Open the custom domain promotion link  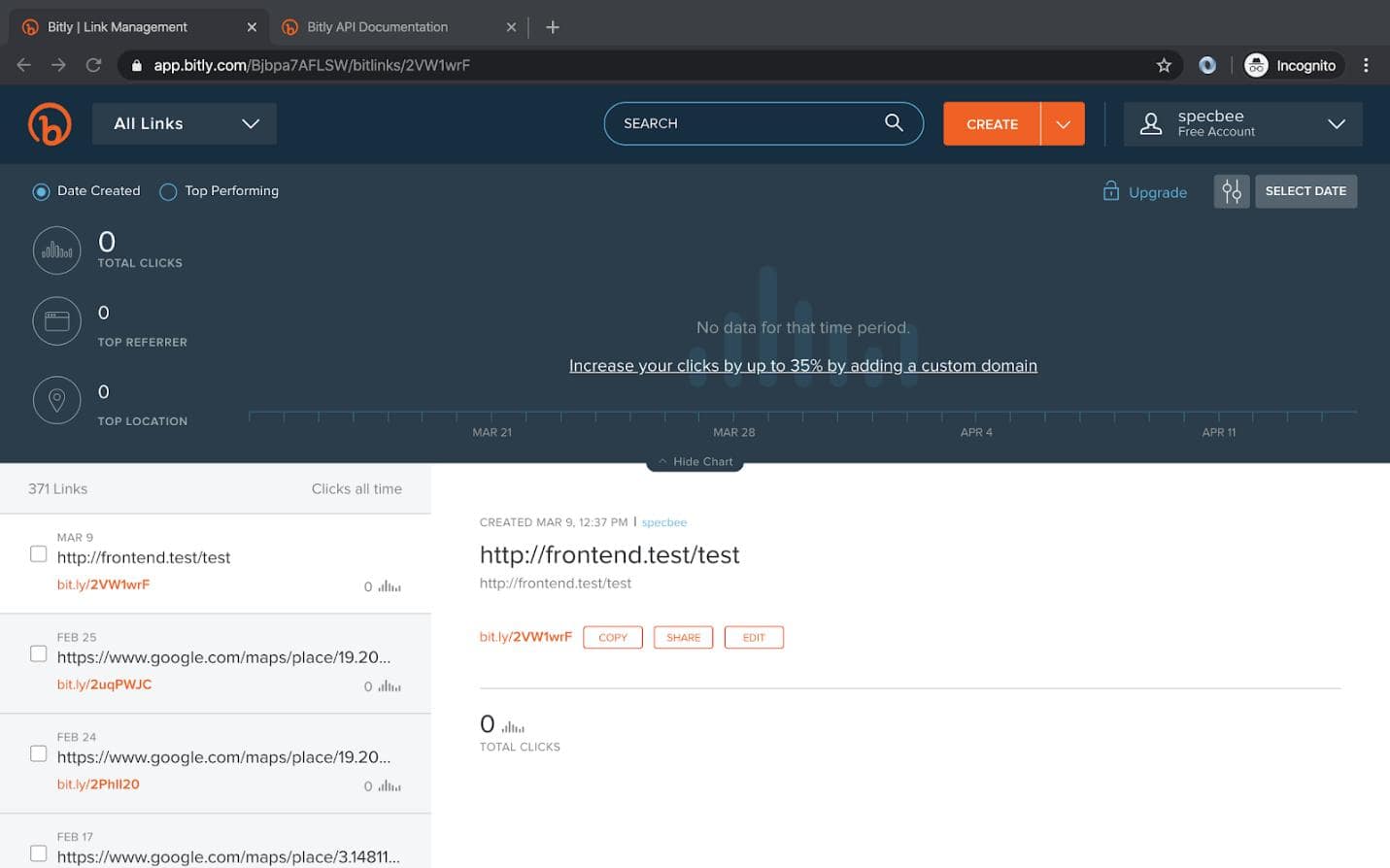tap(803, 366)
